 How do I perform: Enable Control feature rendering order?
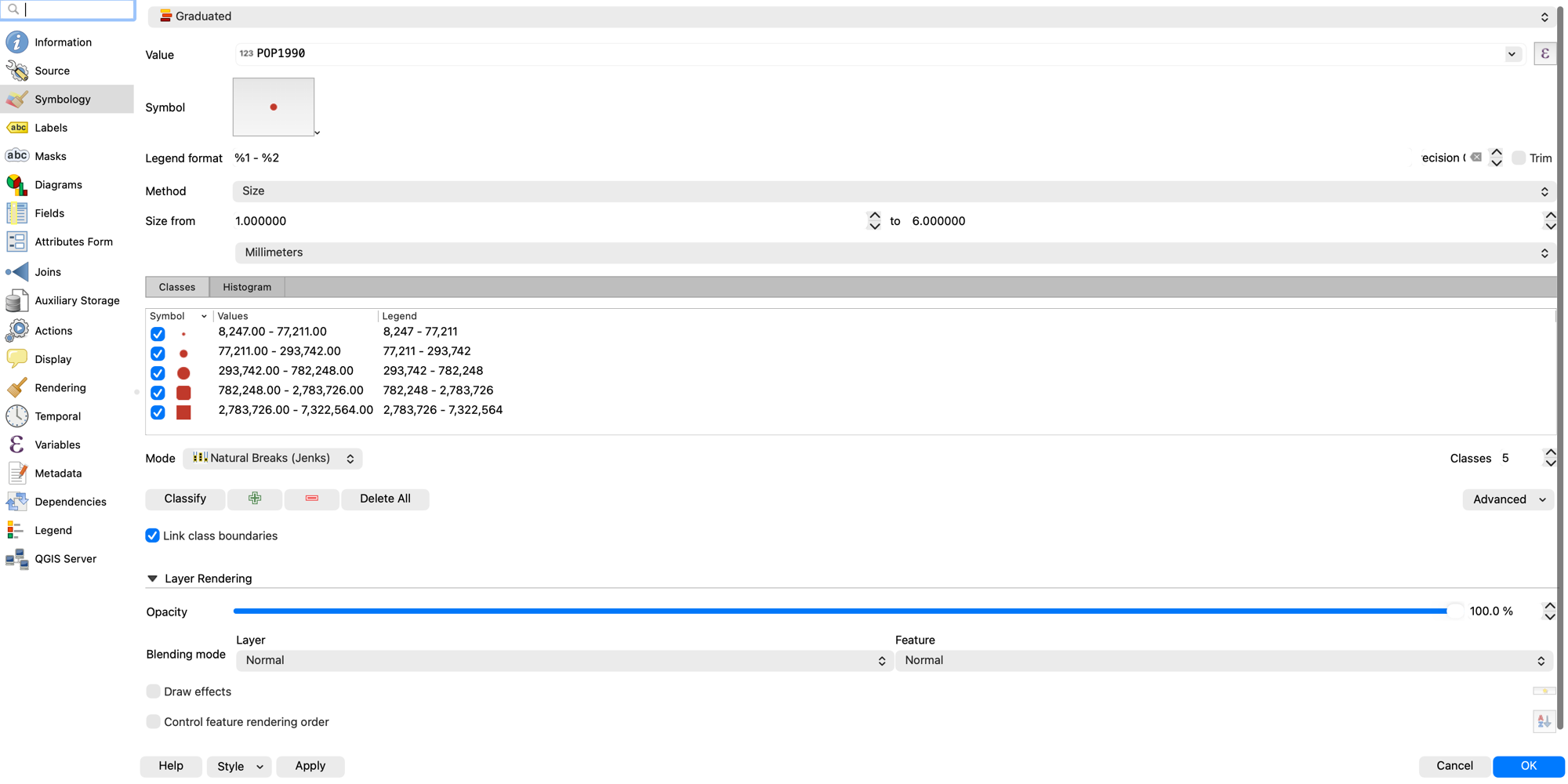(153, 722)
